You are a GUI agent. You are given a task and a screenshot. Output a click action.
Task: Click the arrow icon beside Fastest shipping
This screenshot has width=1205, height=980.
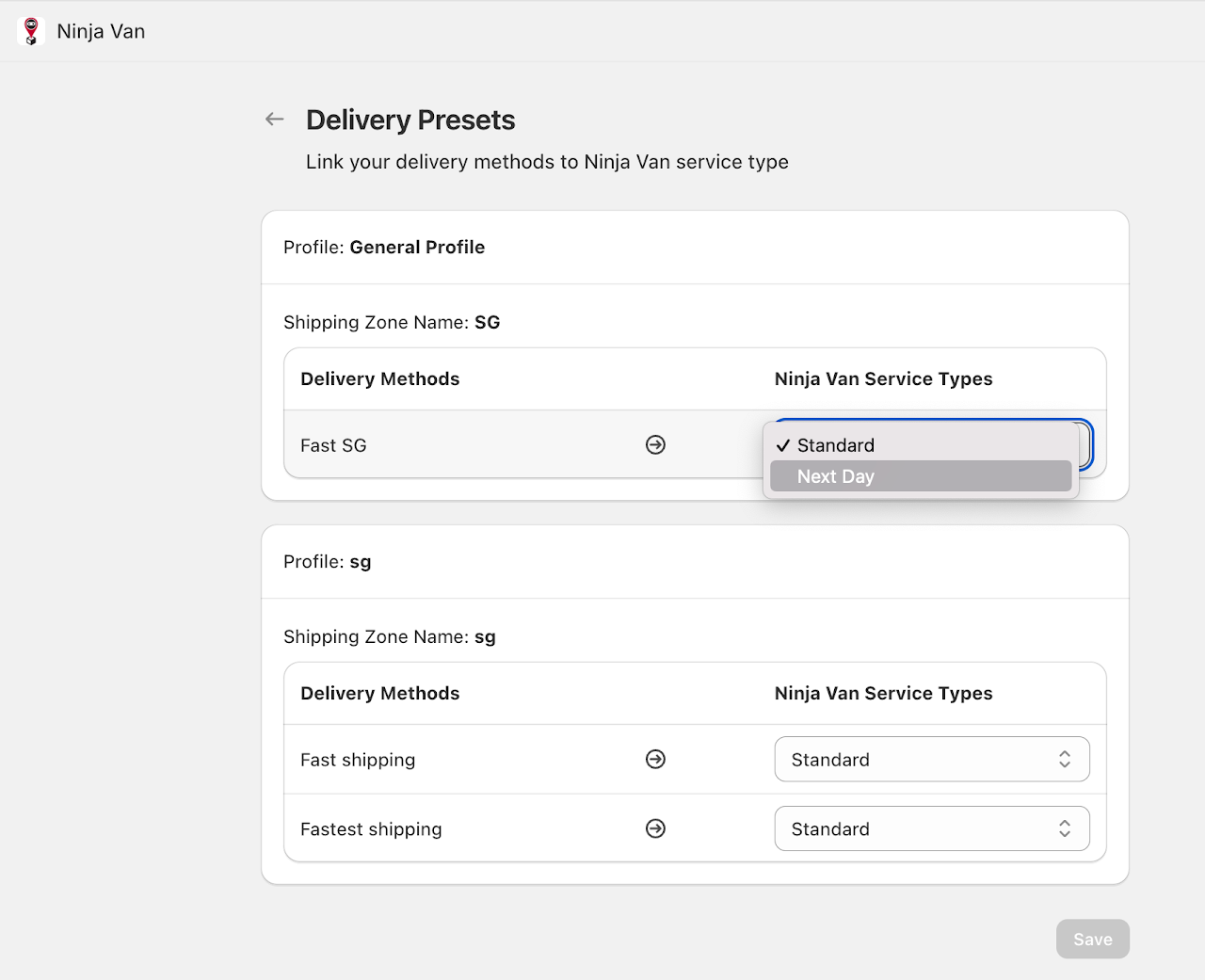655,829
